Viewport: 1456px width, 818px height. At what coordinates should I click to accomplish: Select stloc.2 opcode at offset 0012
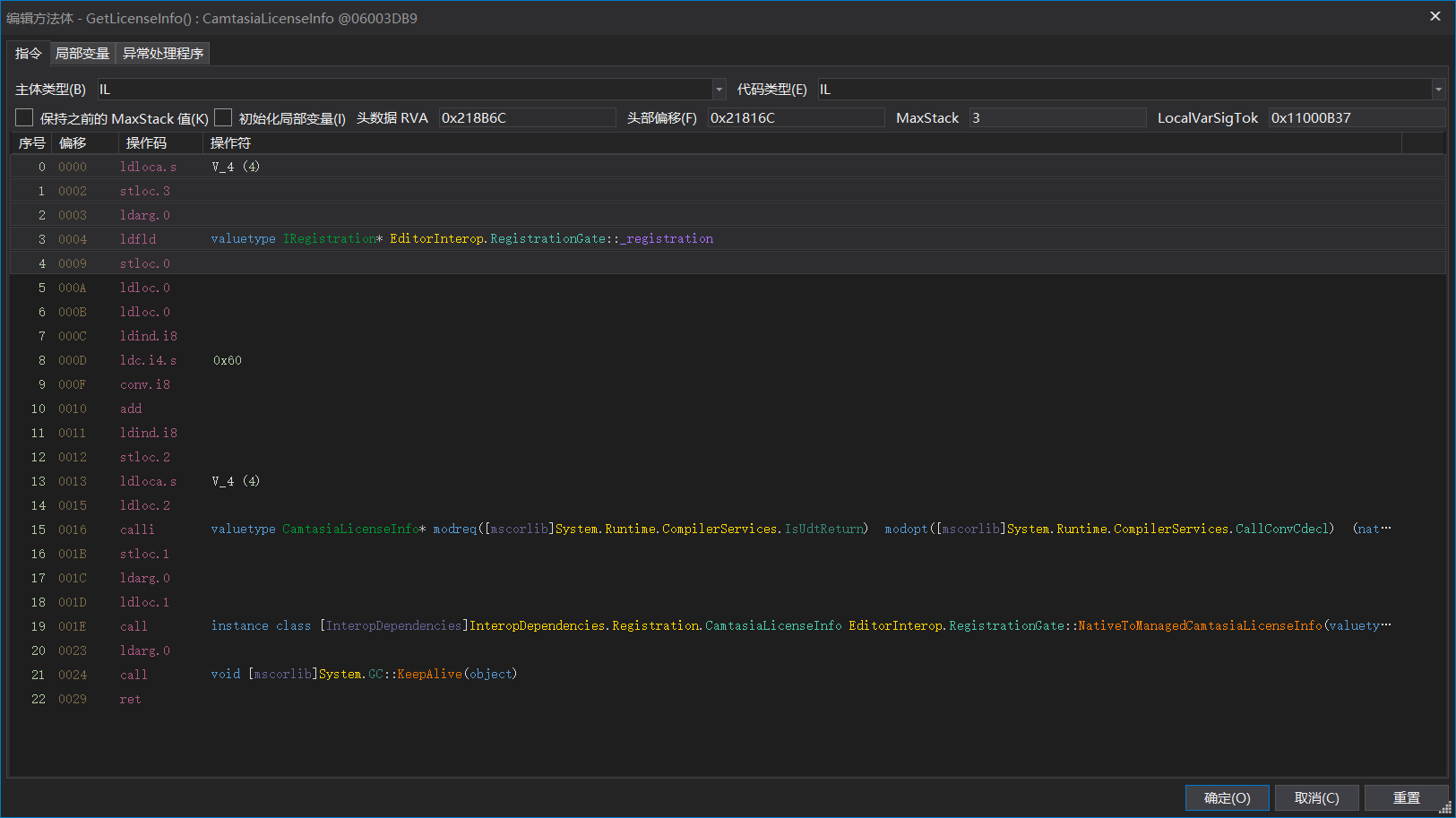click(145, 457)
